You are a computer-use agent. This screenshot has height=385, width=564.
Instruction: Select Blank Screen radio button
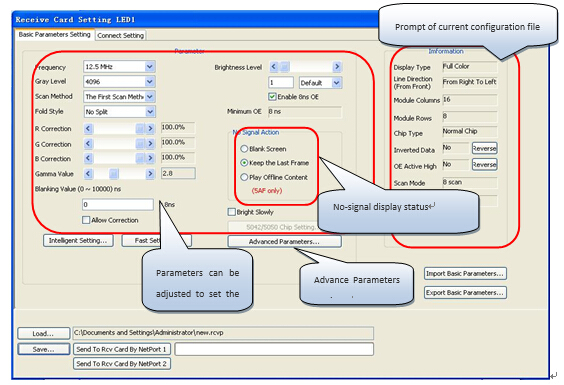(x=244, y=149)
